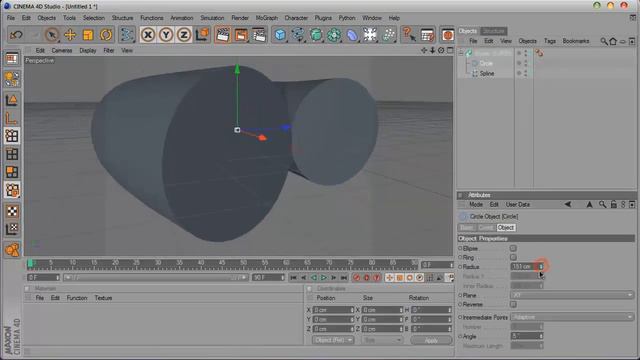640x360 pixels.
Task: Select the Move tool
Action: tap(70, 35)
